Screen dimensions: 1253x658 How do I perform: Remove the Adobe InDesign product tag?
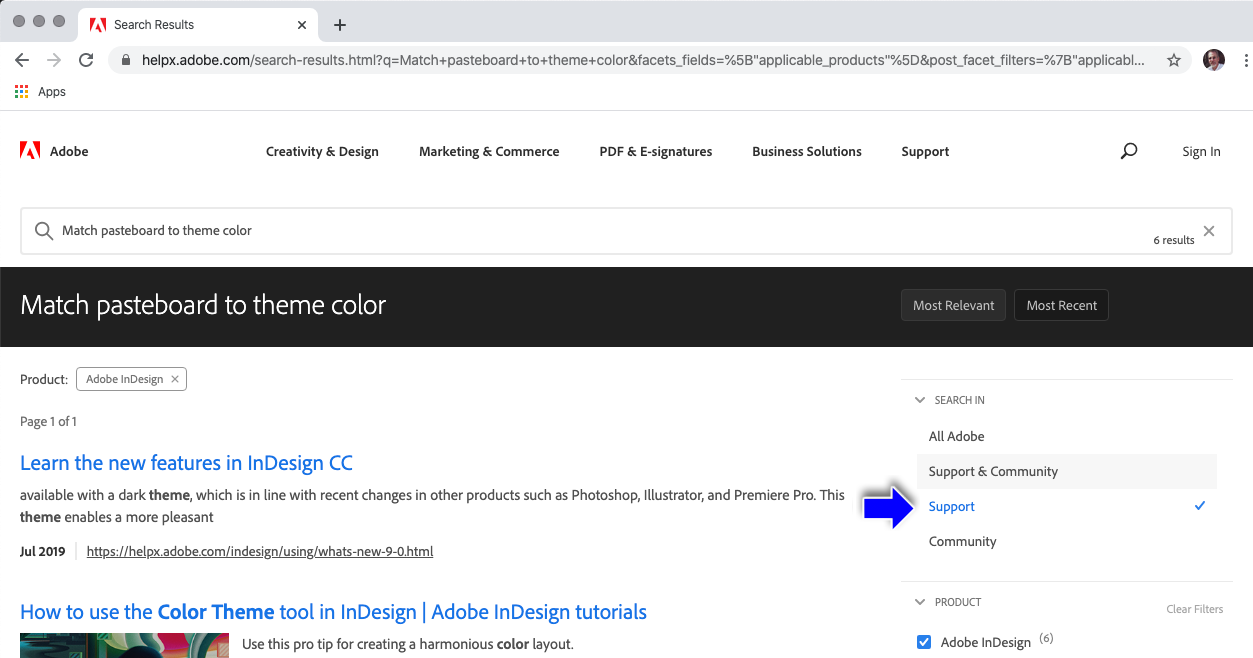pos(175,379)
